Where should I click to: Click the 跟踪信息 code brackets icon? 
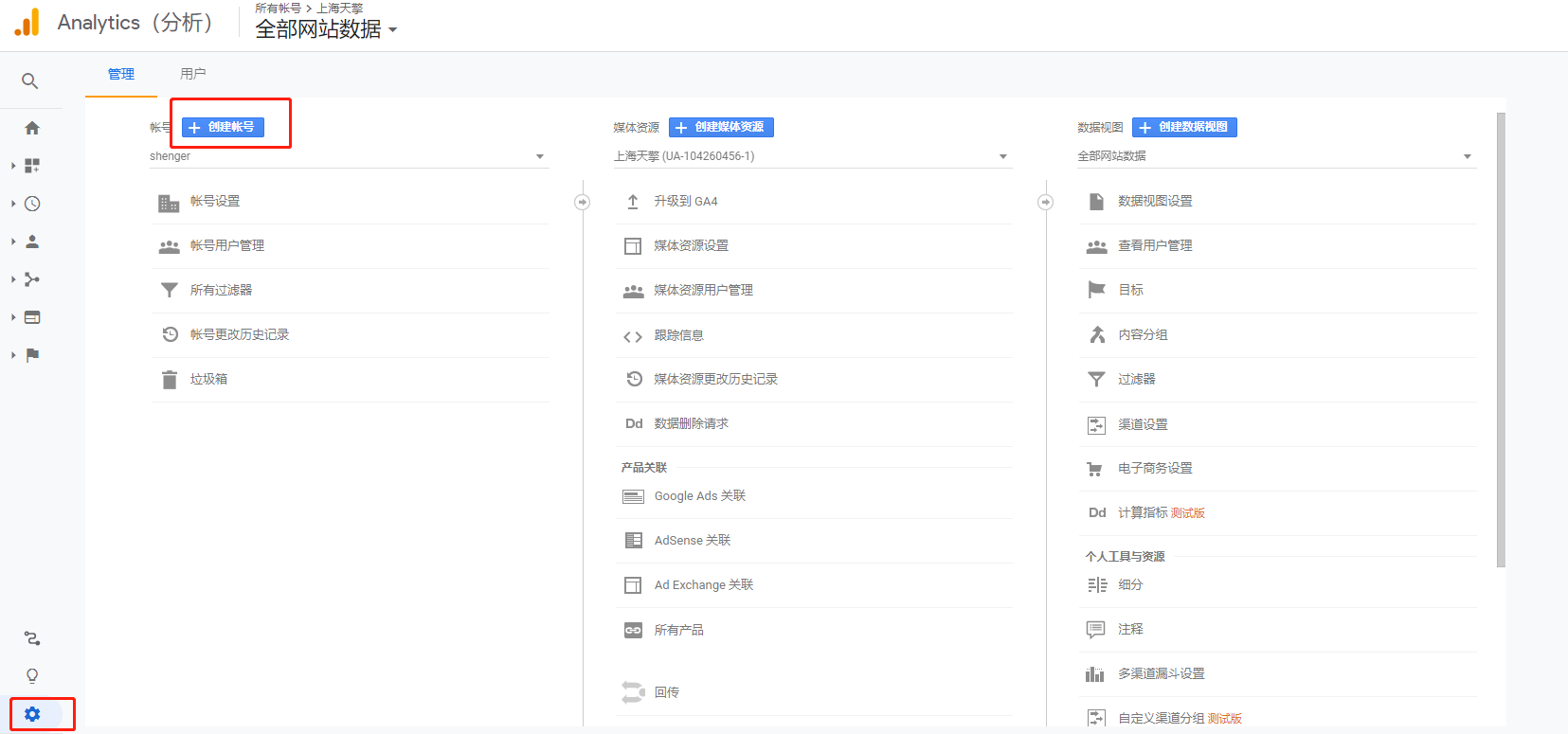click(633, 336)
